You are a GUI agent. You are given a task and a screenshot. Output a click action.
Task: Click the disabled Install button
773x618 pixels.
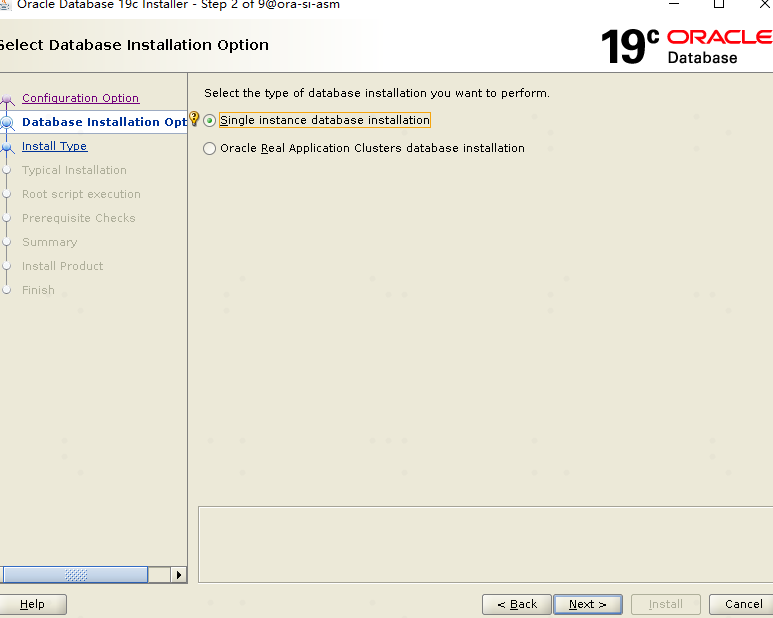coord(666,604)
